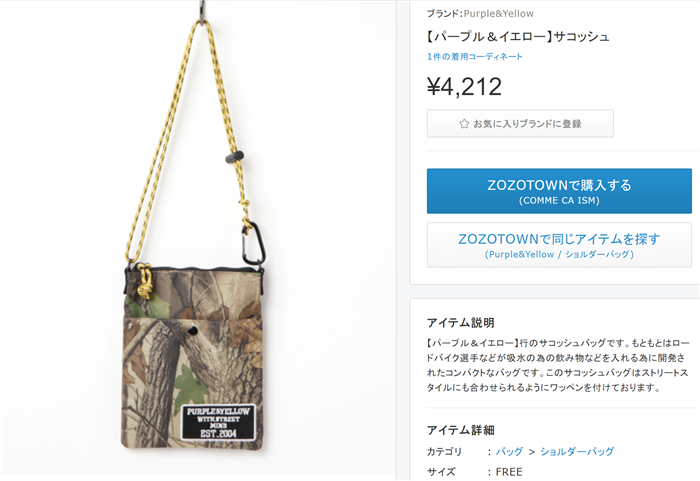The image size is (700, 481).
Task: Click the breadcrumb arrow between category links
Action: click(532, 452)
